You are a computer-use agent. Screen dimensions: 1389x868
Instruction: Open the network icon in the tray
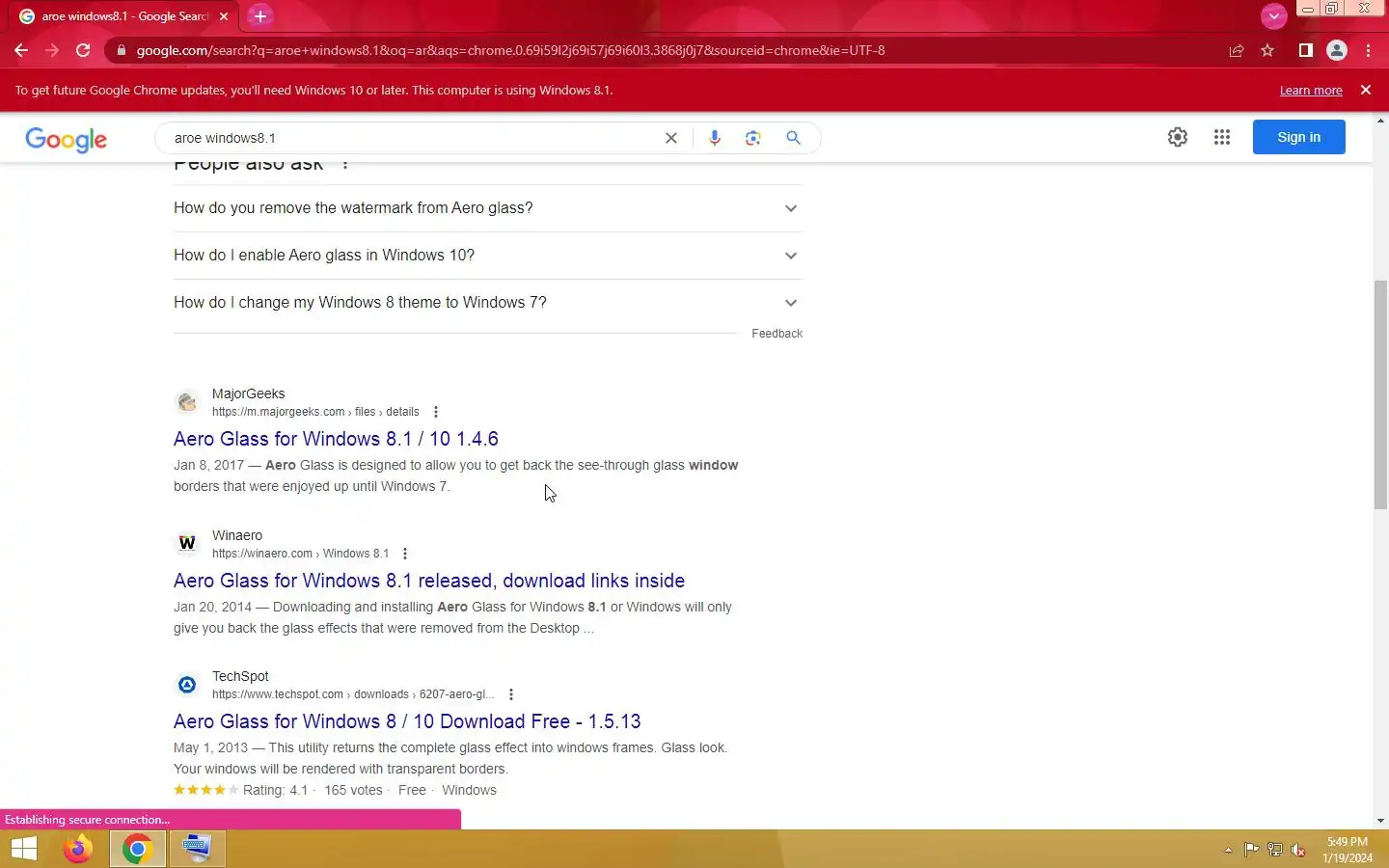pyautogui.click(x=1275, y=850)
